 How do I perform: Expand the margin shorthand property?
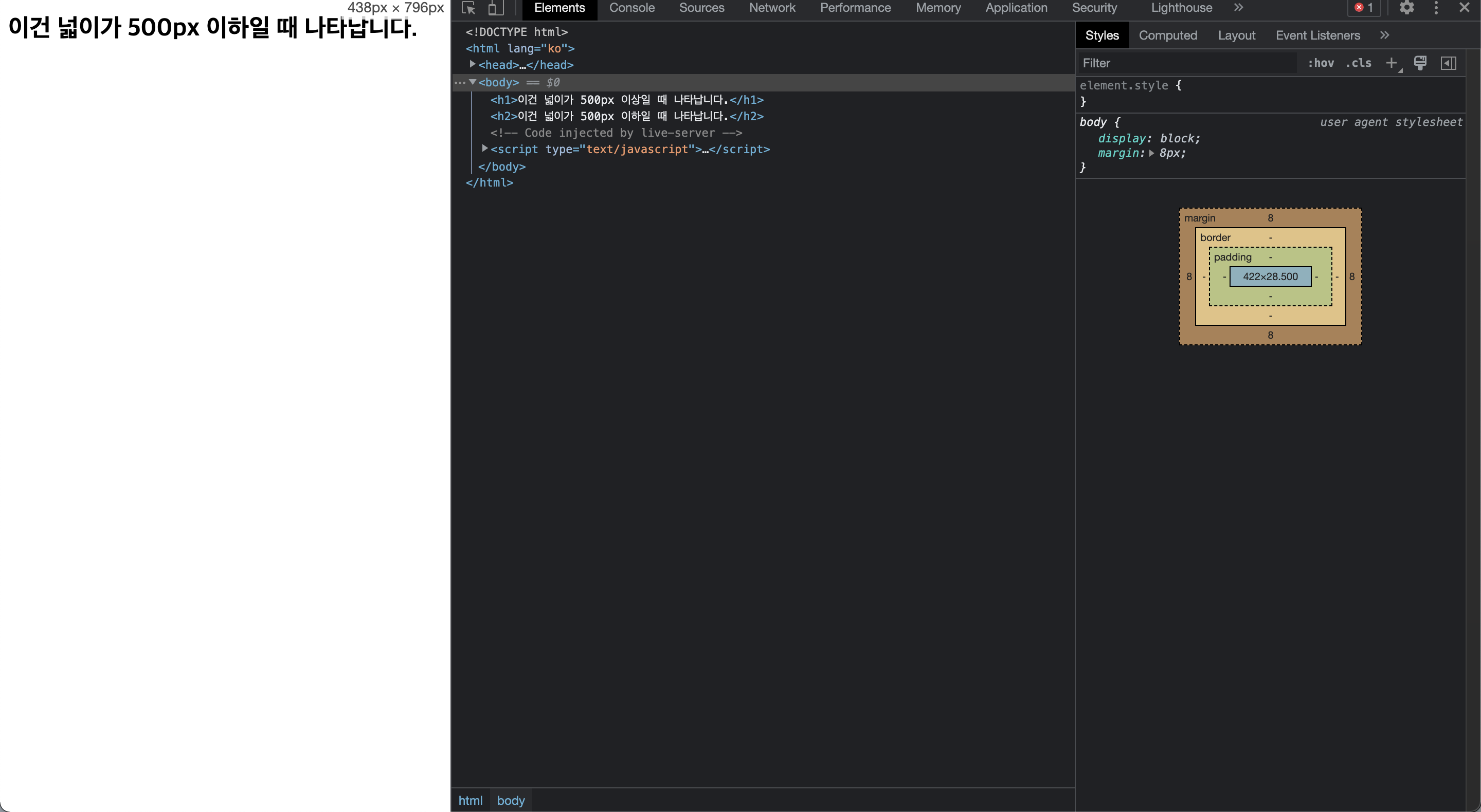coord(1151,154)
